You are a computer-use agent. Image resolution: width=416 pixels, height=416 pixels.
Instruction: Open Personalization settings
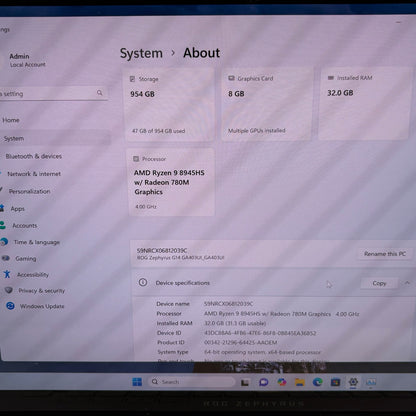click(29, 191)
